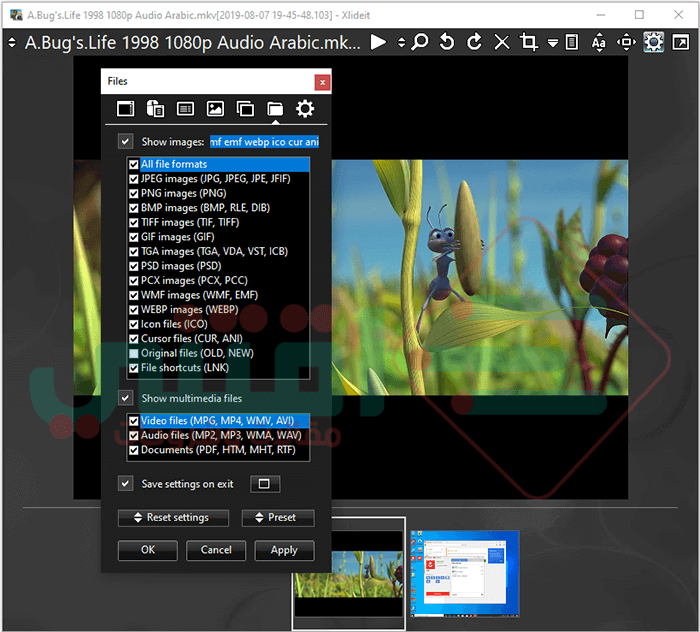
Task: Open the Preset dropdown
Action: point(278,518)
